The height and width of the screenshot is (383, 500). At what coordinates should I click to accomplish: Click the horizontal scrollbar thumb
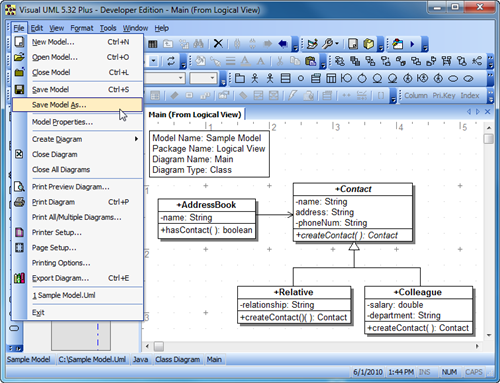(159, 346)
